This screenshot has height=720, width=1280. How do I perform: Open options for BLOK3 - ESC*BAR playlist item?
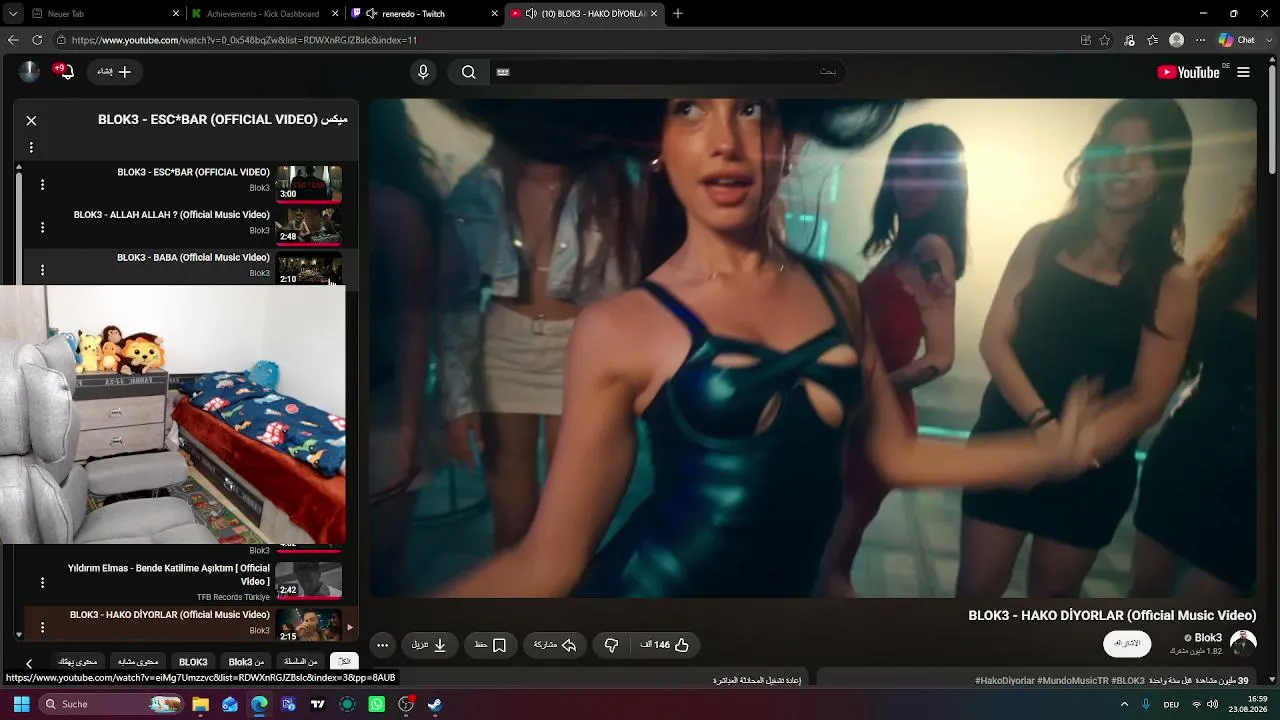click(x=42, y=184)
